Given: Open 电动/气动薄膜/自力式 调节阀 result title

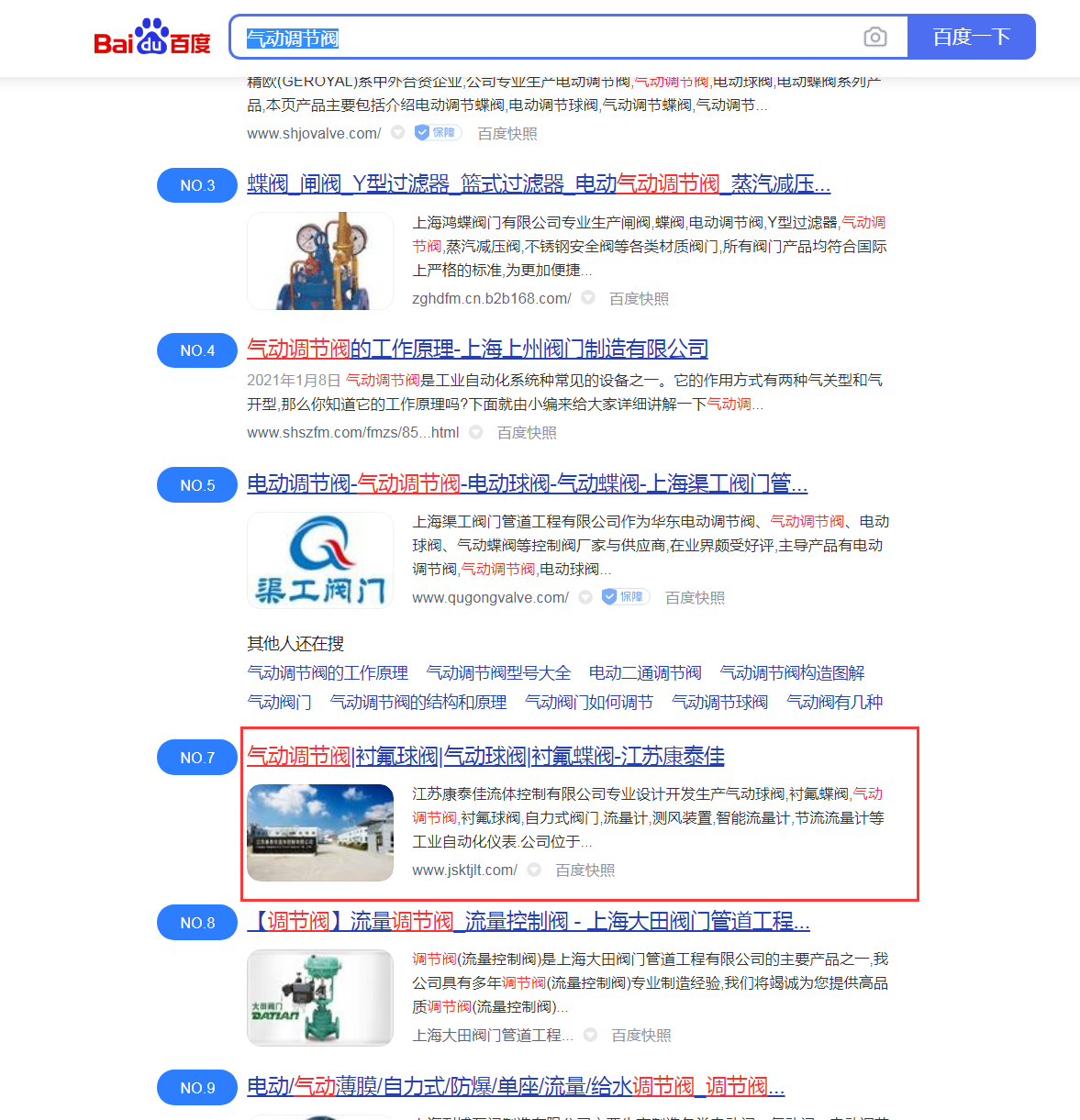Looking at the screenshot, I should (x=516, y=1087).
